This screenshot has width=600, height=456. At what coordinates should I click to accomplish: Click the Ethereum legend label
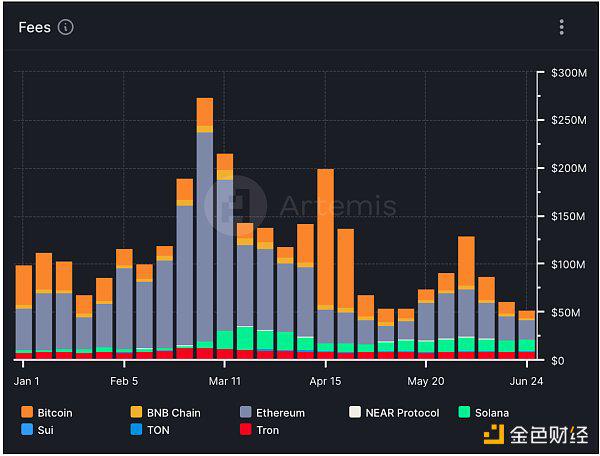280,413
